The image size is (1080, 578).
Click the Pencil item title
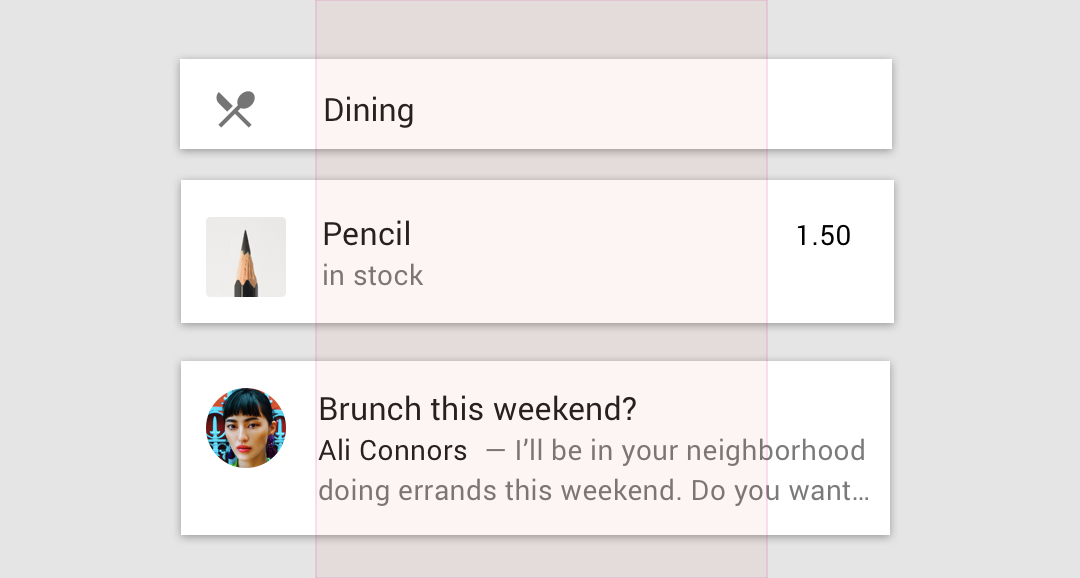coord(366,234)
